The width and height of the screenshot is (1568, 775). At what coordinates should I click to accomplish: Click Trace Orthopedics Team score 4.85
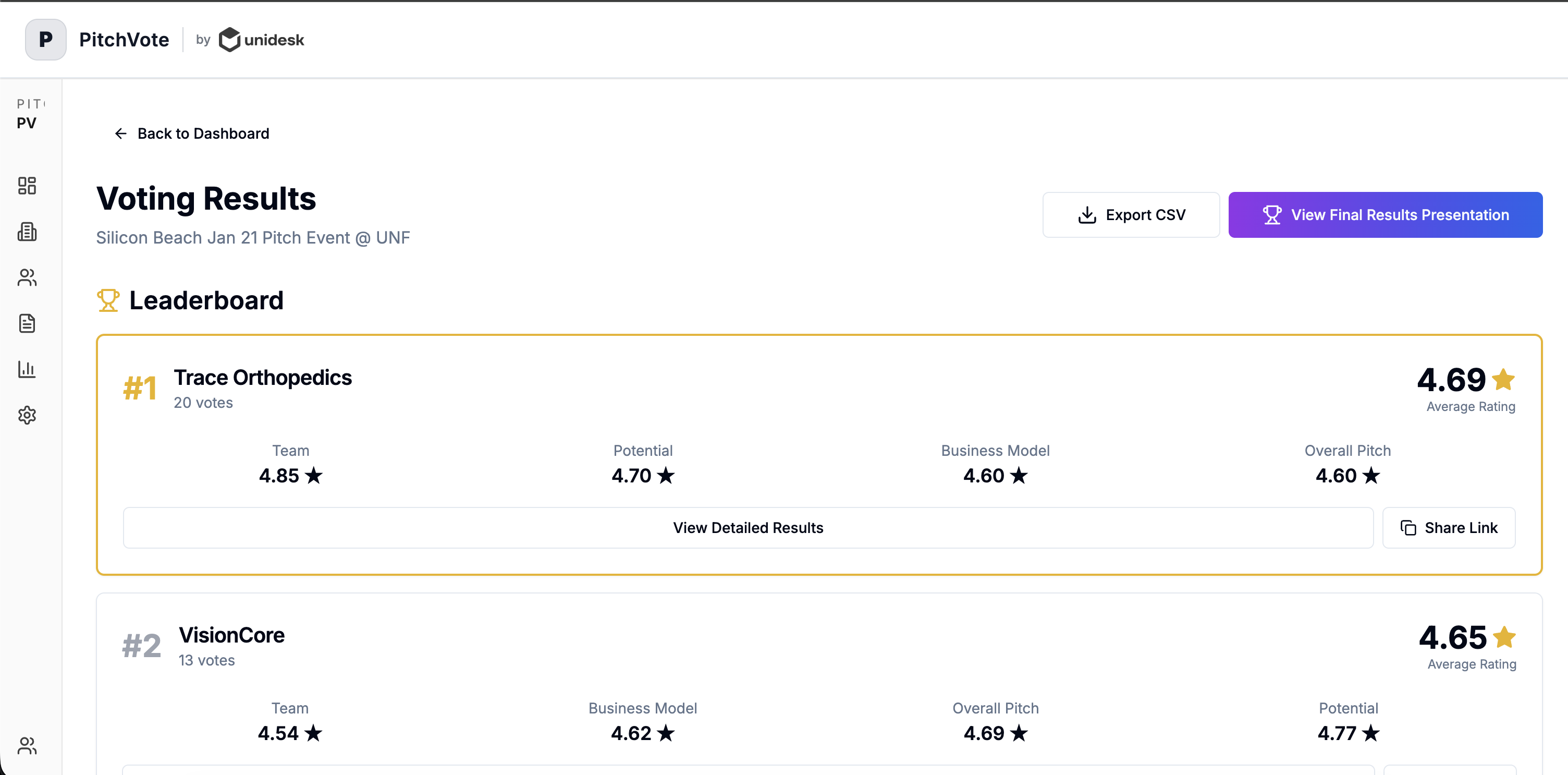pos(290,476)
